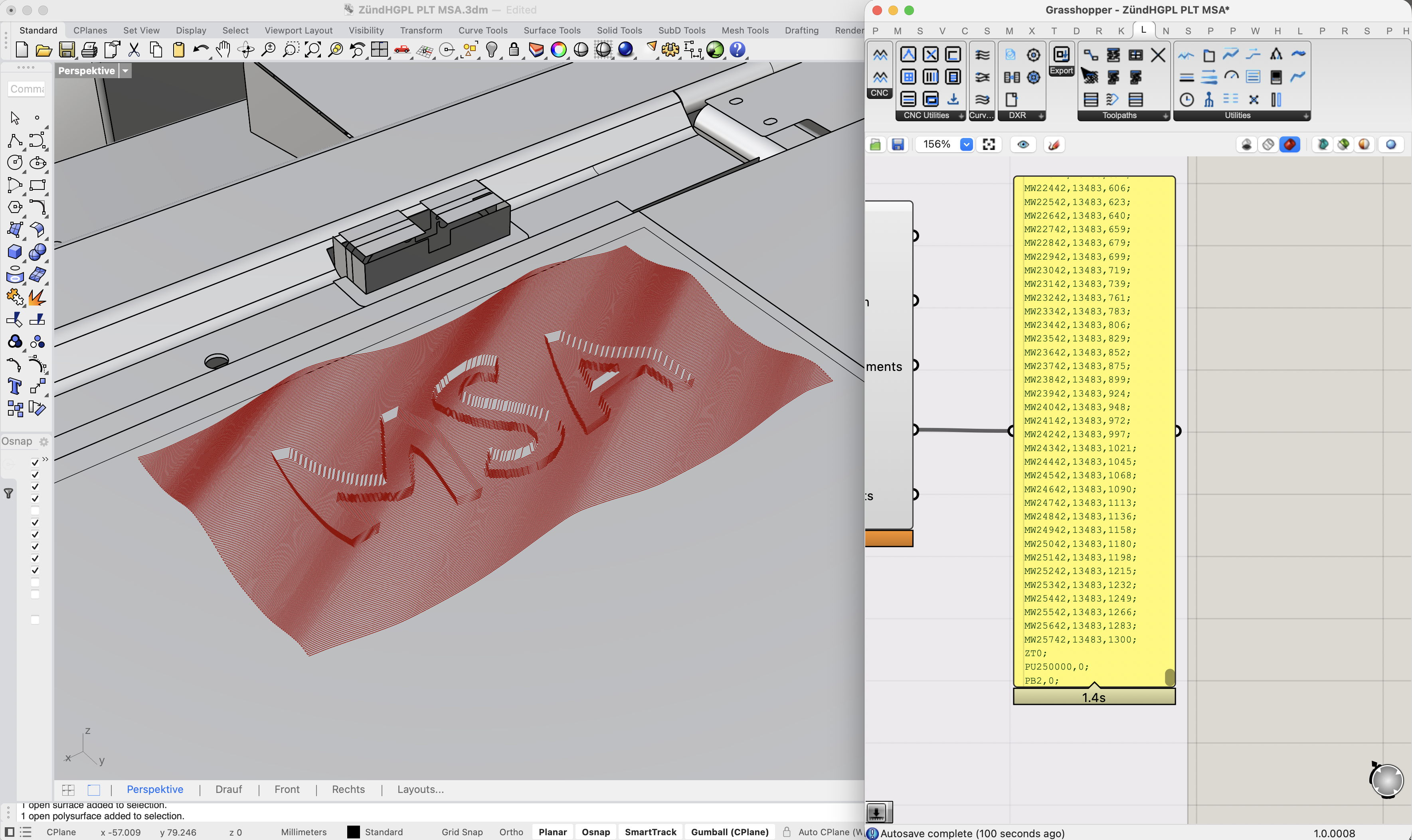1412x840 pixels.
Task: Toggle Osnap in the status bar
Action: [595, 832]
